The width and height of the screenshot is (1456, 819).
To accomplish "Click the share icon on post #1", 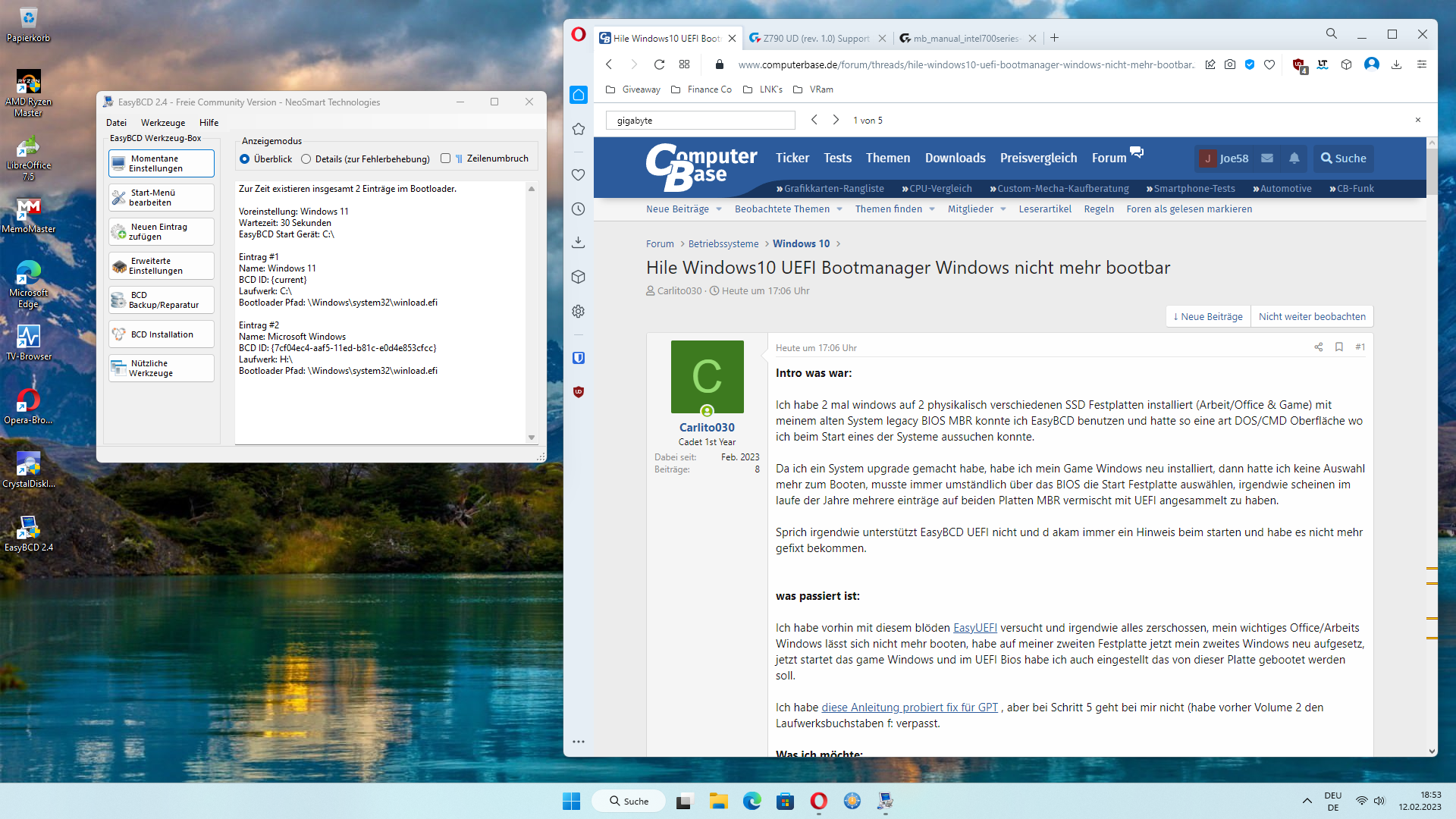I will (1319, 347).
